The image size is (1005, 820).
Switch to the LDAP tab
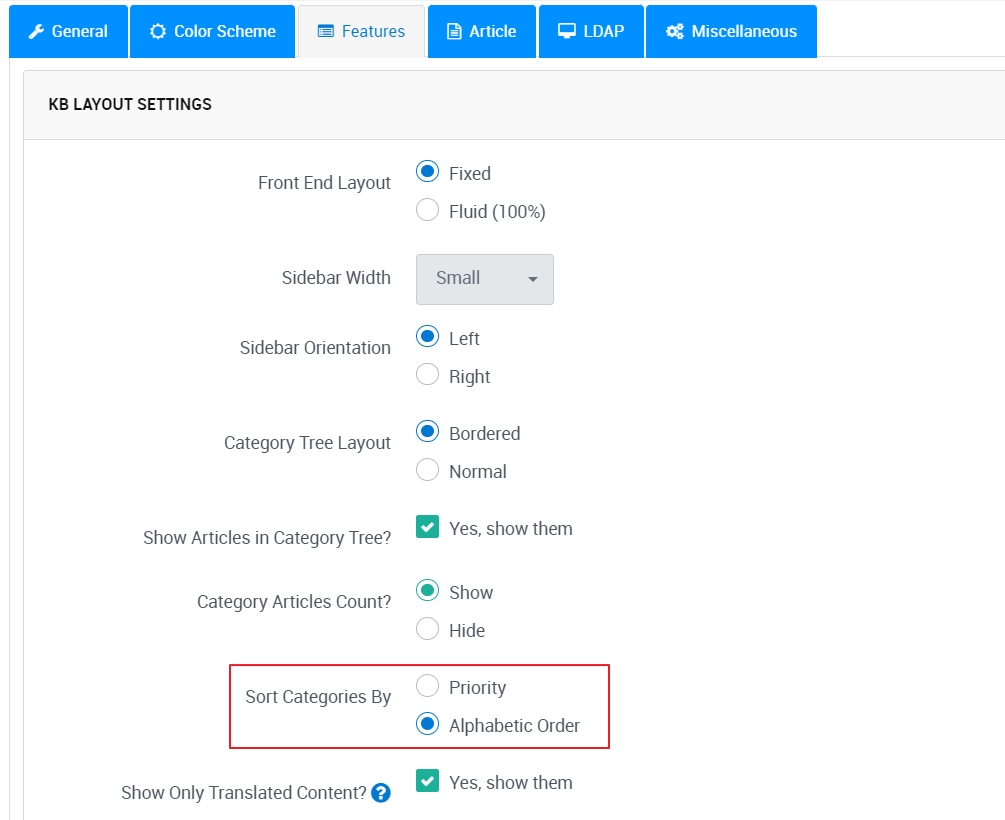click(590, 31)
